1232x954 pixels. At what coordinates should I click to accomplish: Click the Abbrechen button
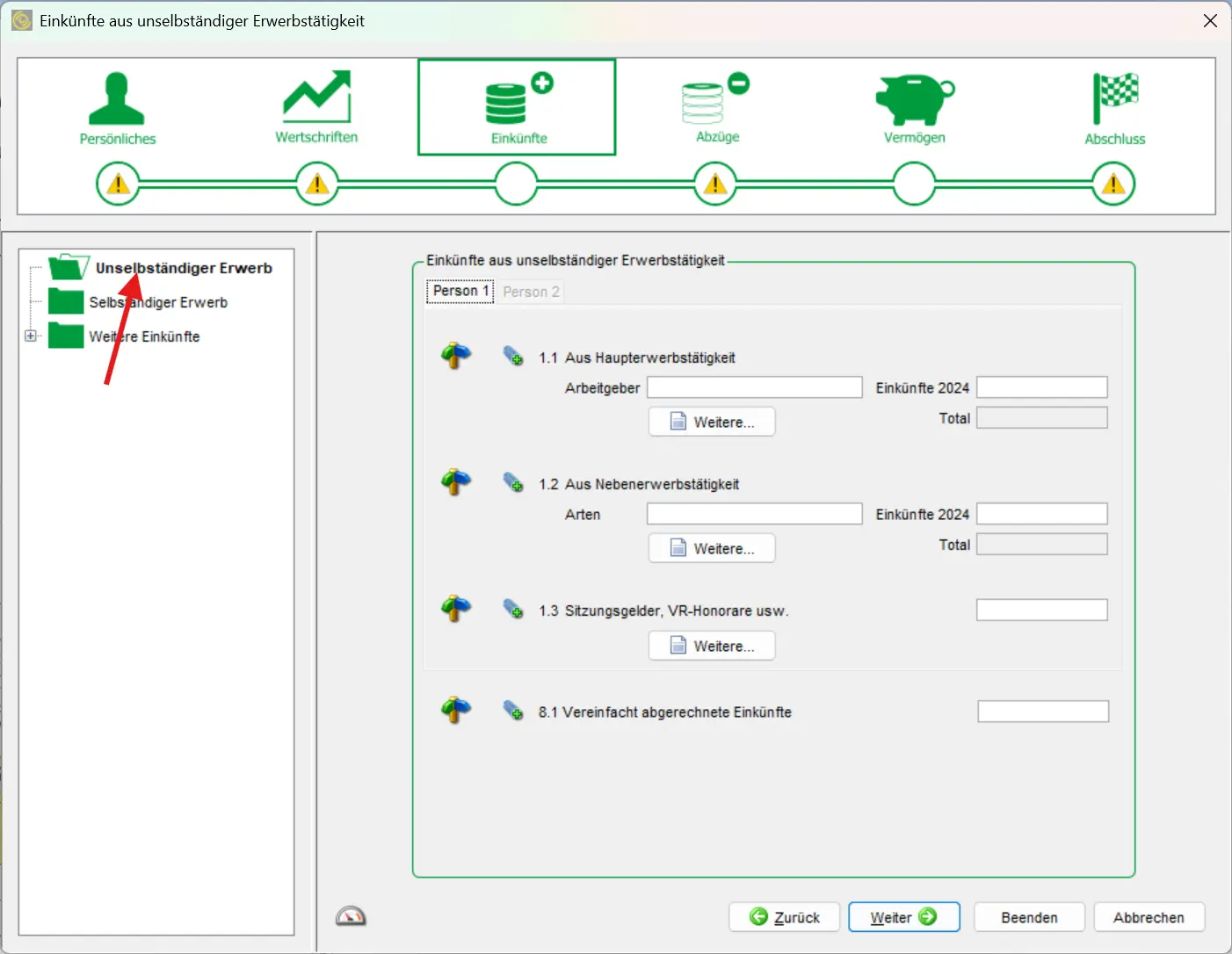coord(1149,917)
